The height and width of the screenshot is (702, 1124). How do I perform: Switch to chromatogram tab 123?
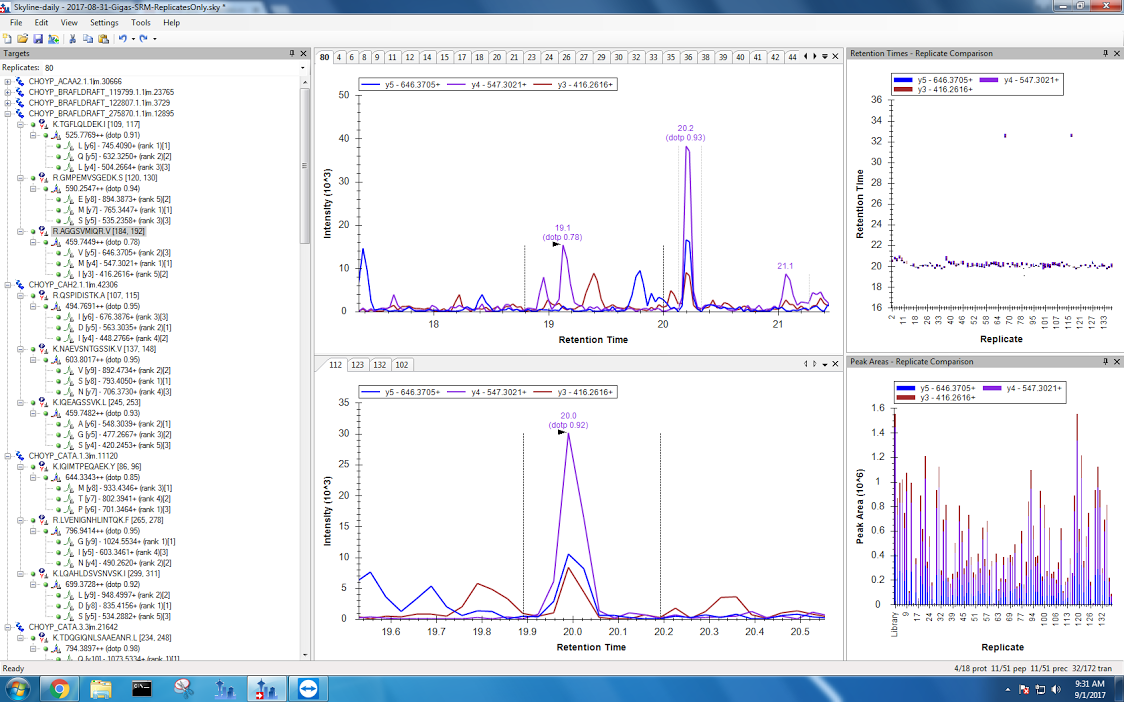coord(357,365)
